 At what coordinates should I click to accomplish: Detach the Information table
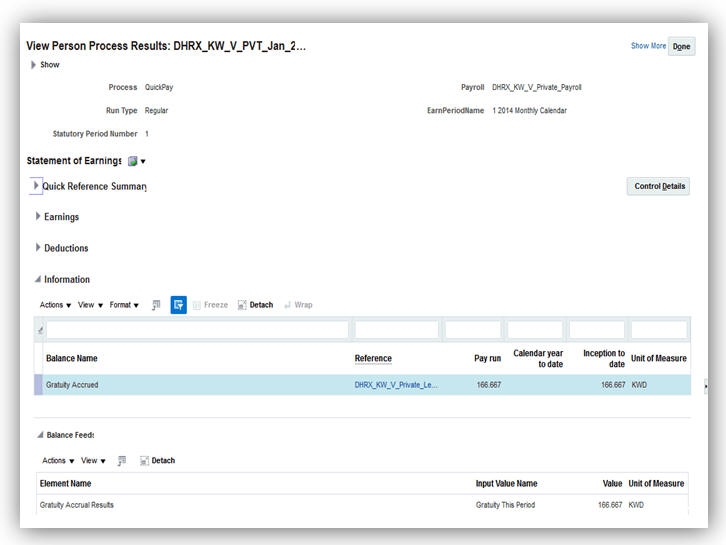(256, 305)
